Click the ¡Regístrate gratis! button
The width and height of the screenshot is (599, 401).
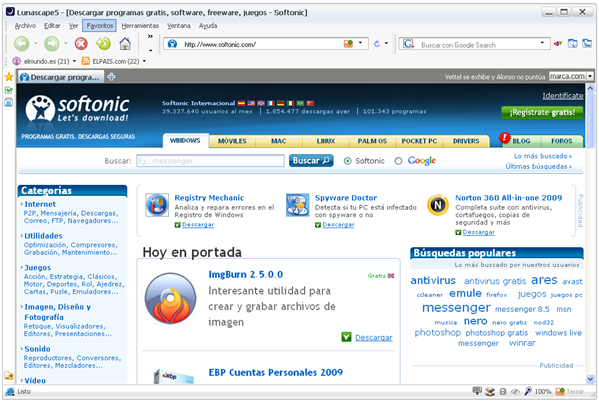(542, 112)
